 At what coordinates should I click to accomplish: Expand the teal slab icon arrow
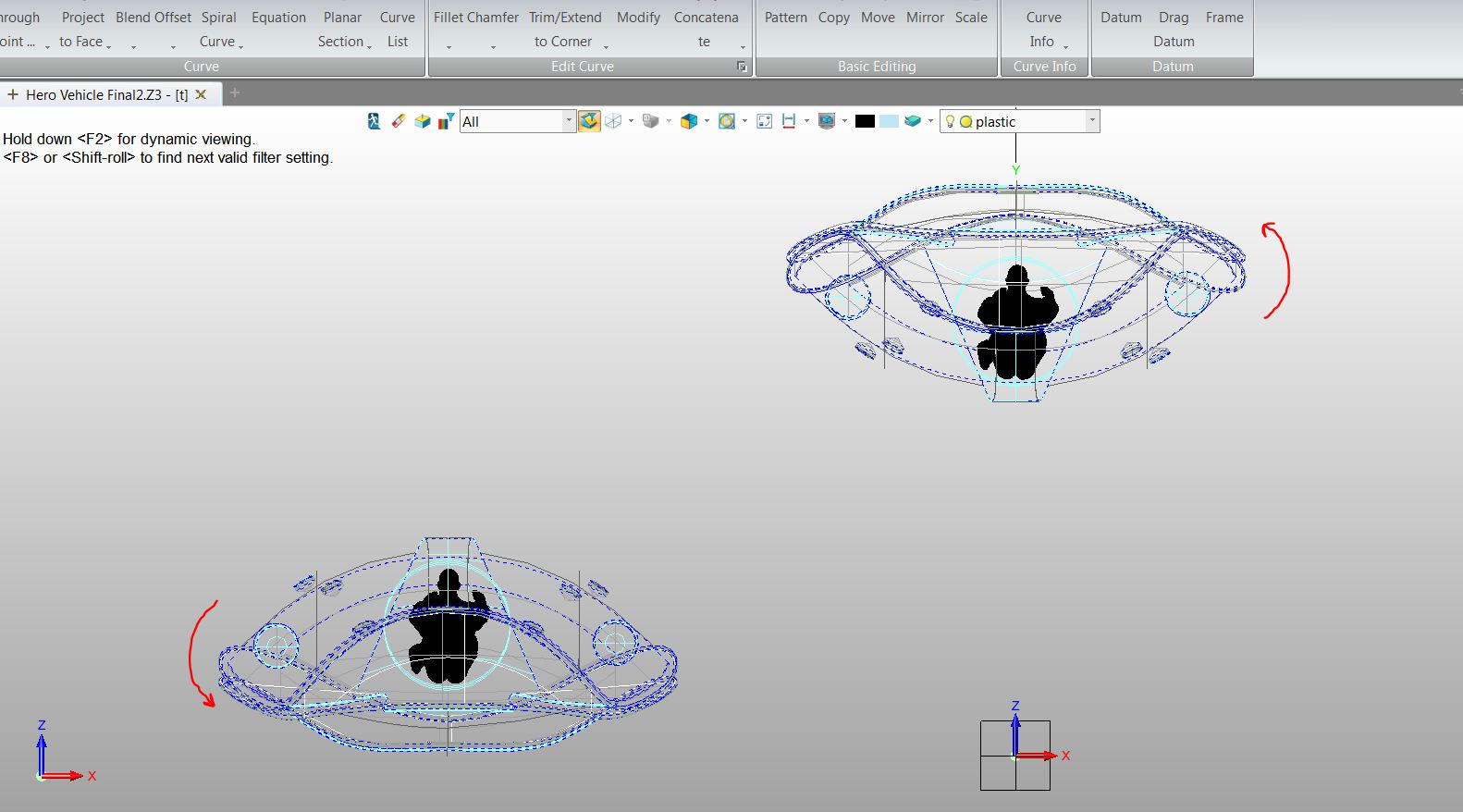coord(930,121)
